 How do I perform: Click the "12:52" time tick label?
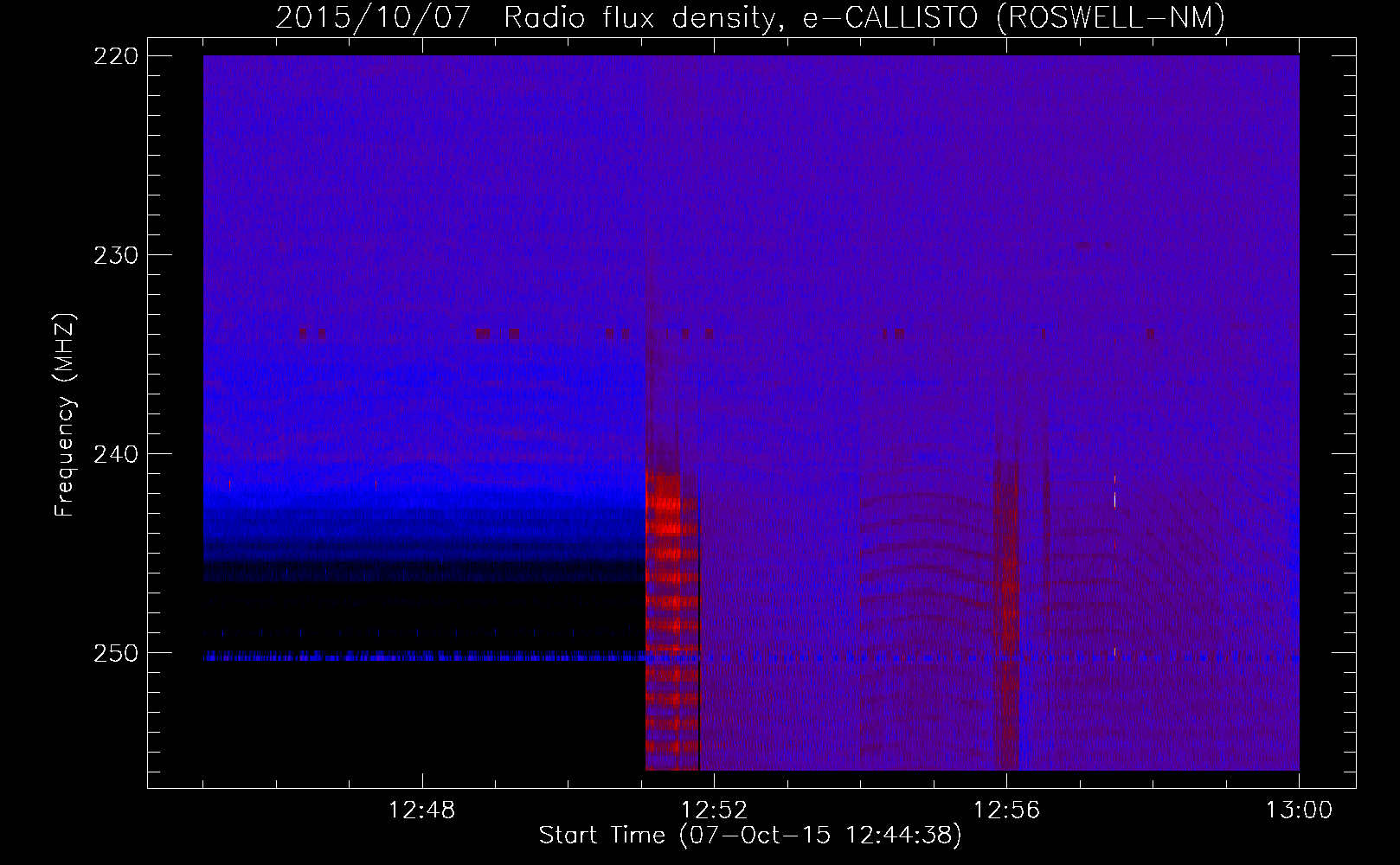[714, 811]
